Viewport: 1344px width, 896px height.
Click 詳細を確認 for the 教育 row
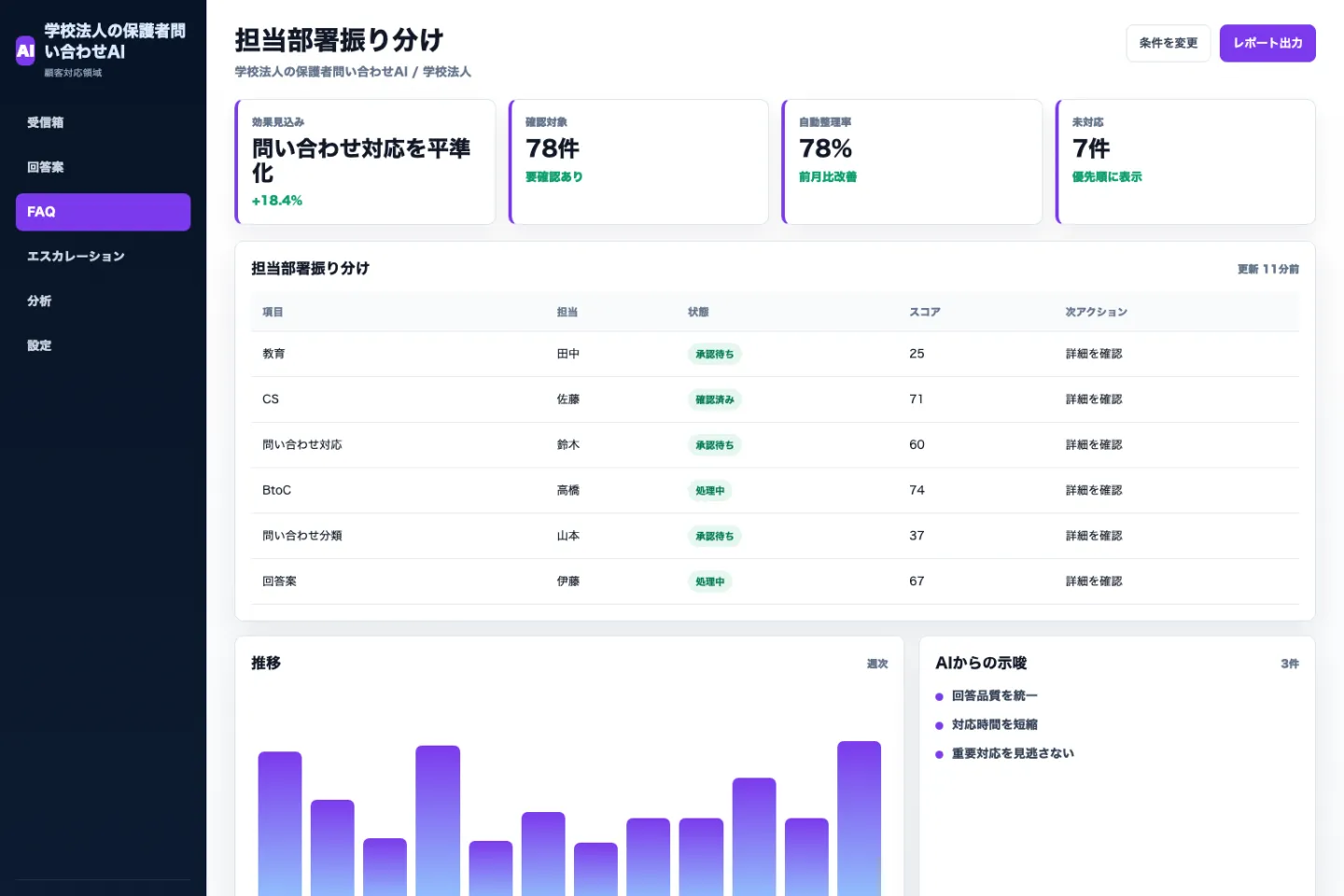(x=1094, y=354)
